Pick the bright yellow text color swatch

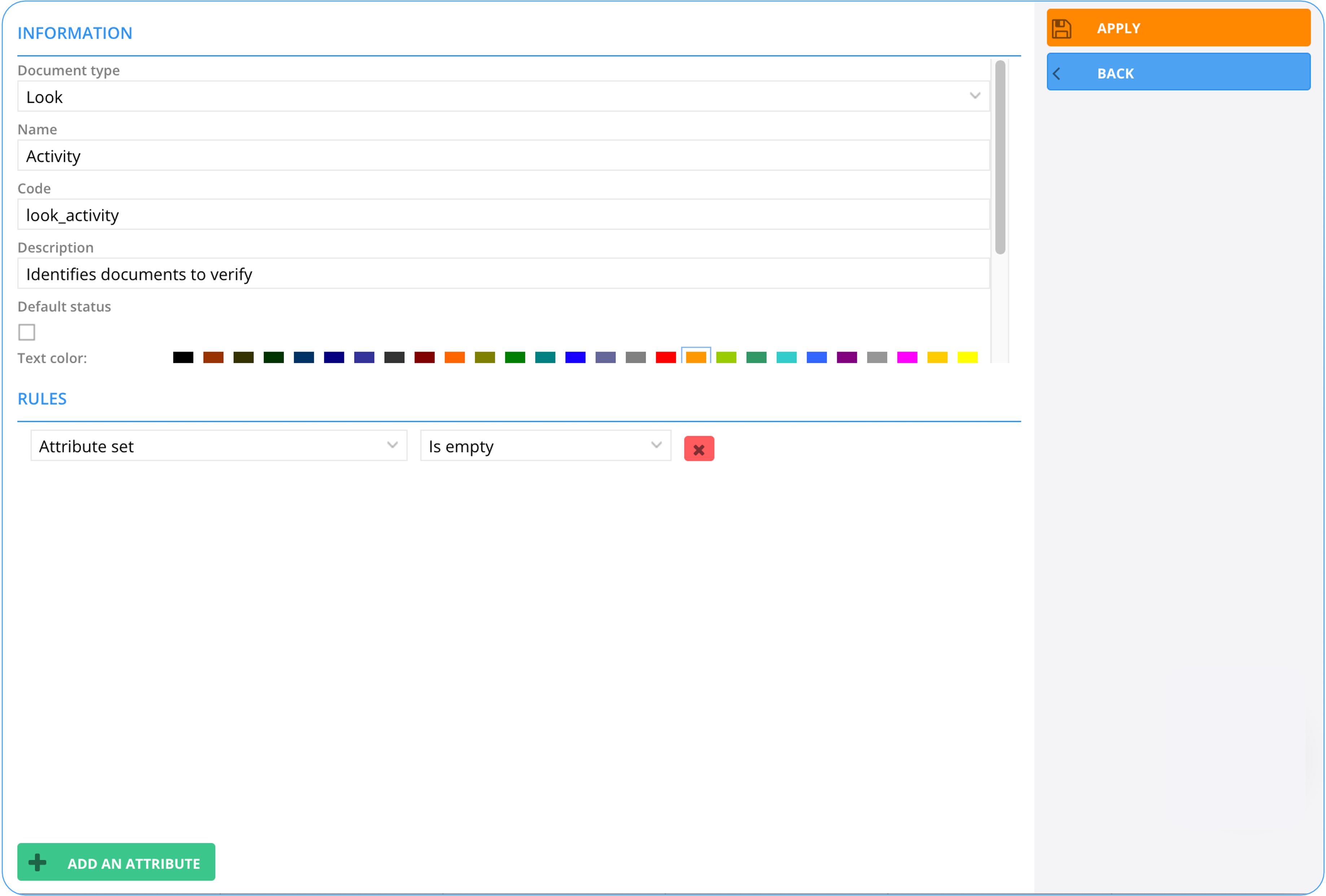coord(968,357)
